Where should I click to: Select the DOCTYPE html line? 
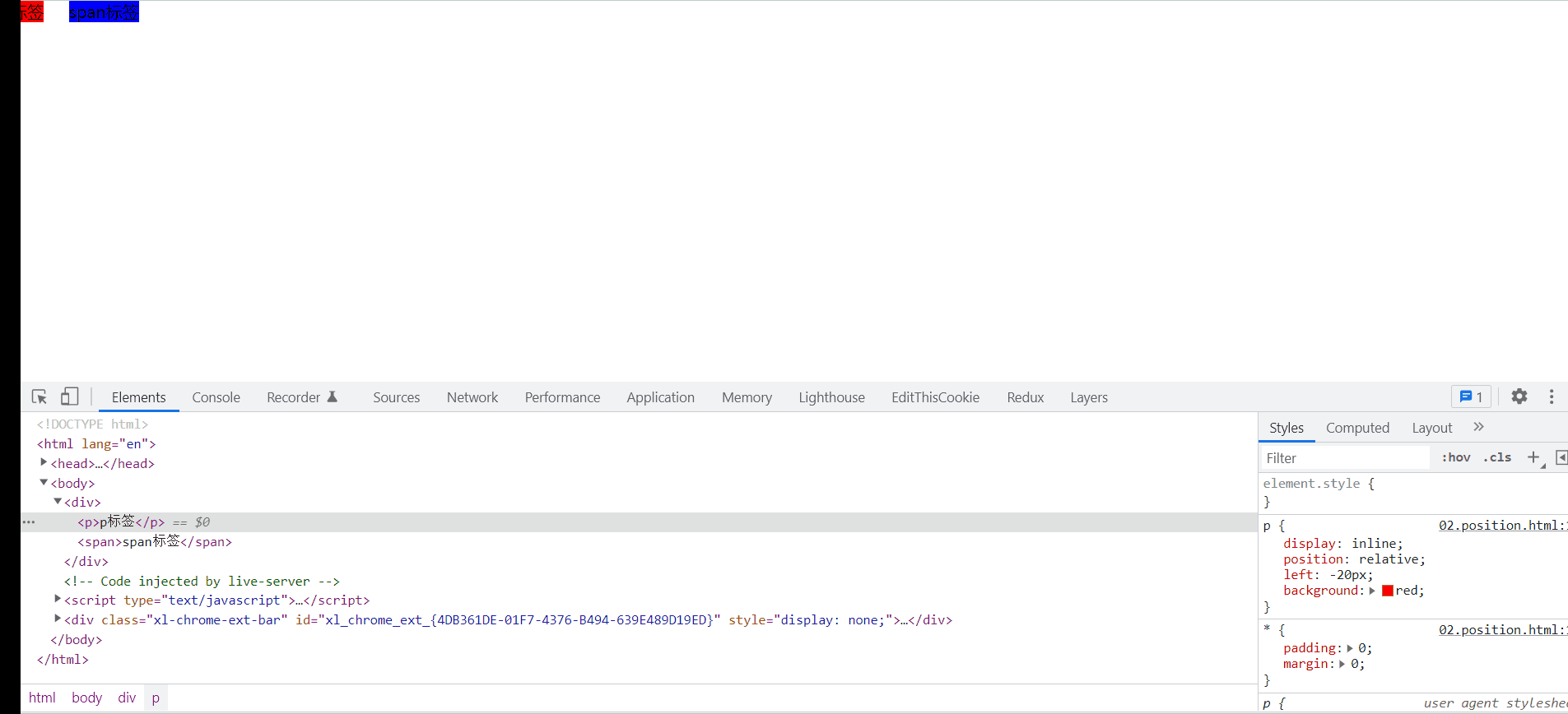(x=92, y=424)
